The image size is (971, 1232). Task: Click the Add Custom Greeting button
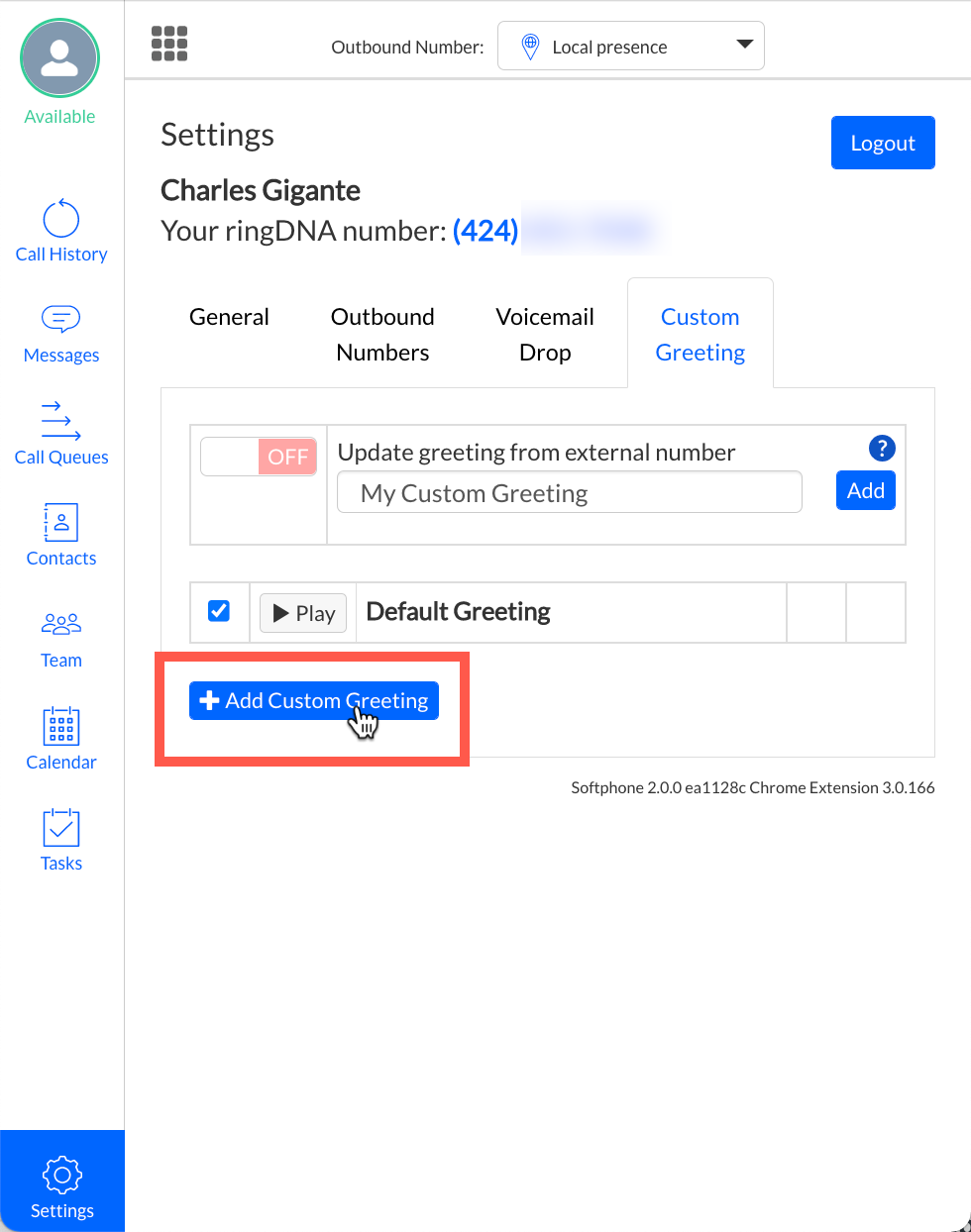313,700
